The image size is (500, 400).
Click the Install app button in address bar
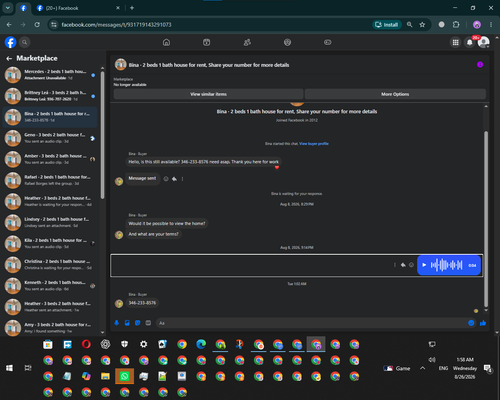[x=387, y=25]
